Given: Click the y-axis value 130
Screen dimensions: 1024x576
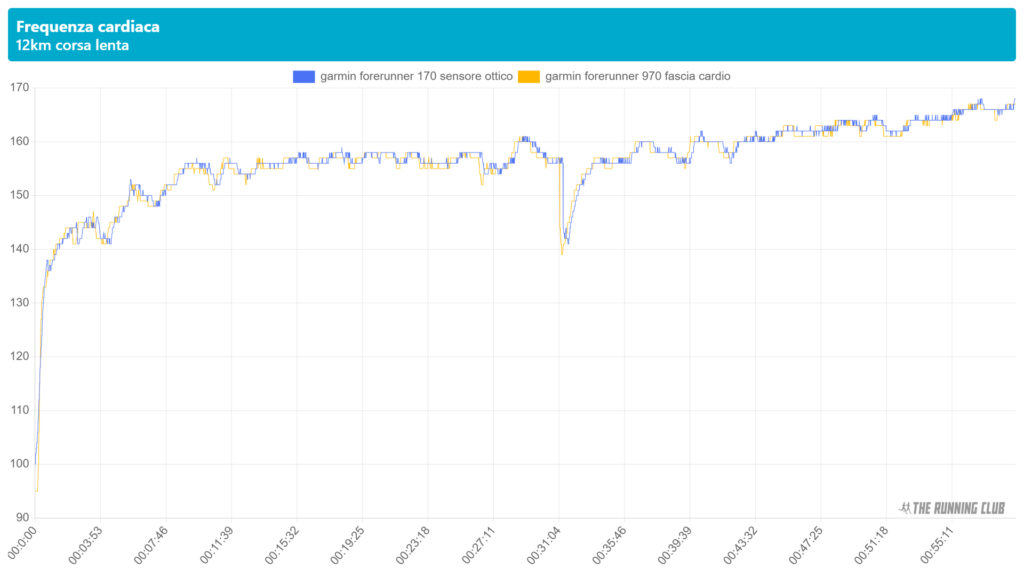Looking at the screenshot, I should click(20, 302).
